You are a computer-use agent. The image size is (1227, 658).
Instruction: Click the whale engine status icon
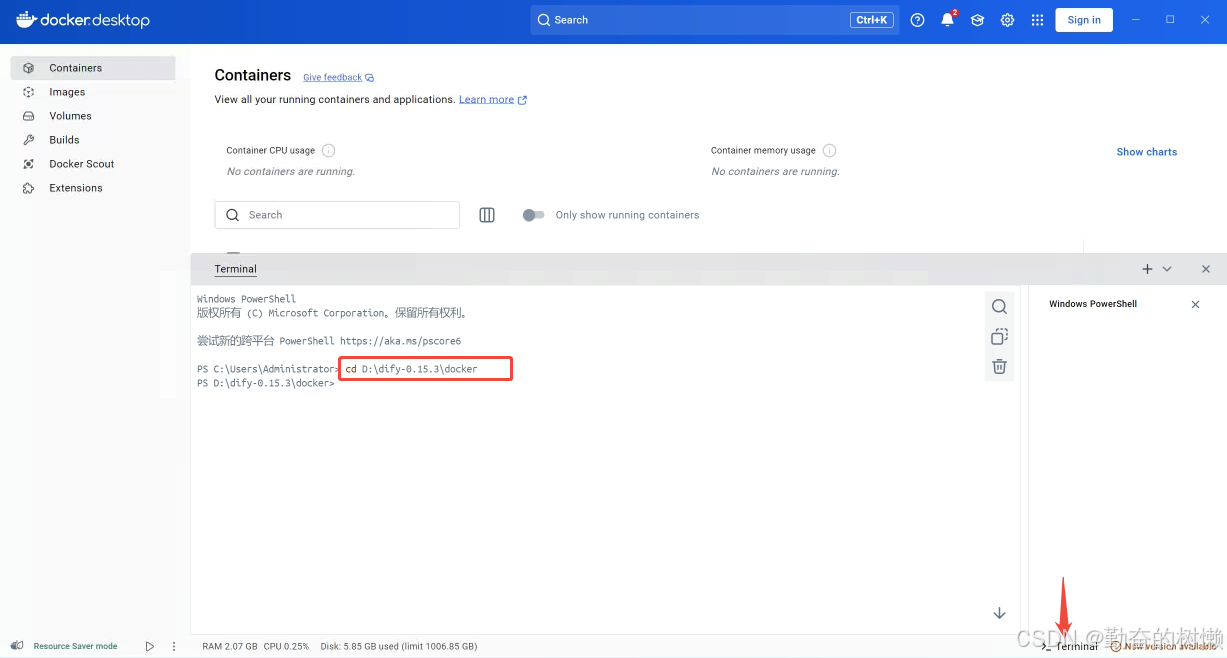[17, 646]
